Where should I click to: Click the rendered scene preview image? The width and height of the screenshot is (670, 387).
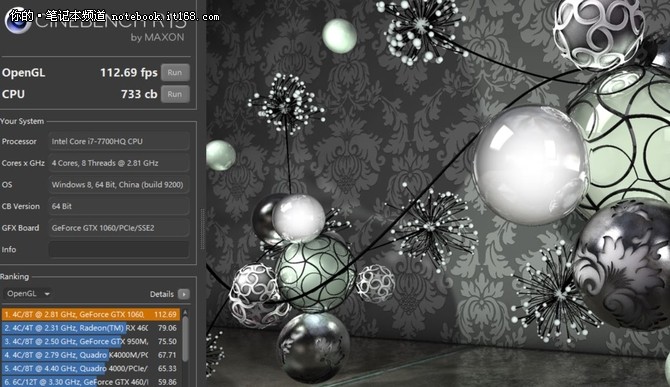point(438,194)
